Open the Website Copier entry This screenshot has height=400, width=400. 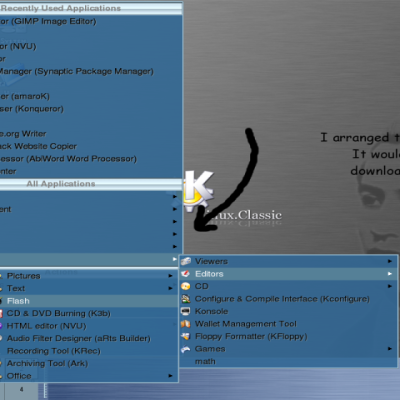pos(91,146)
